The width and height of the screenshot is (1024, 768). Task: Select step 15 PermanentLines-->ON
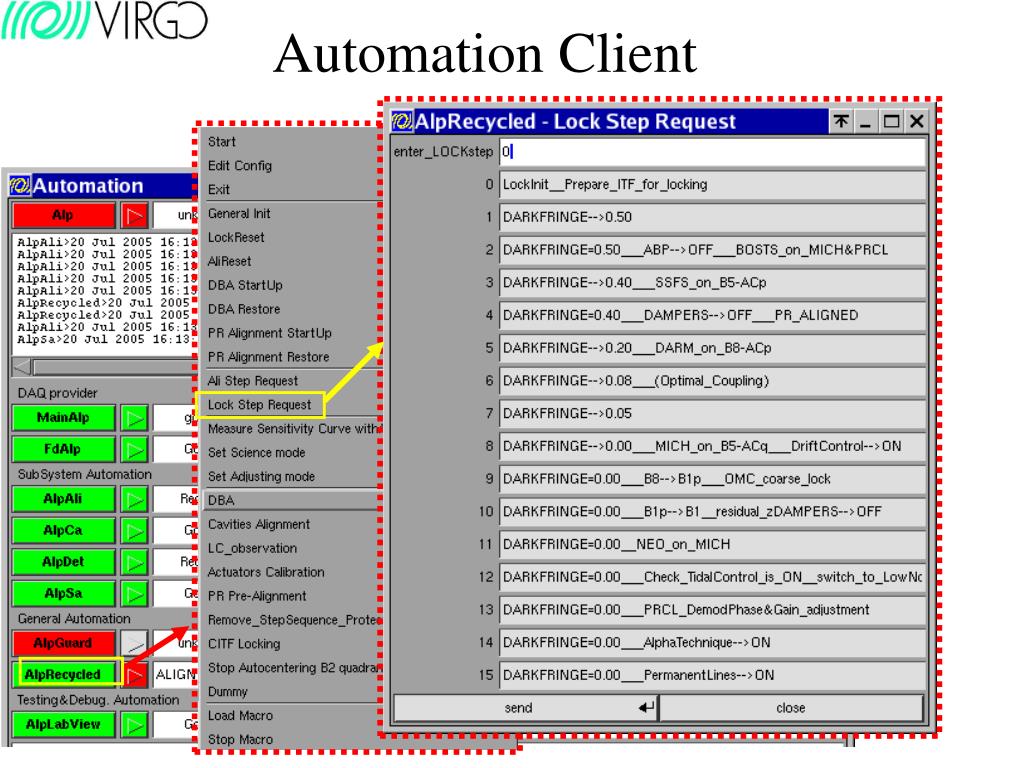(712, 675)
